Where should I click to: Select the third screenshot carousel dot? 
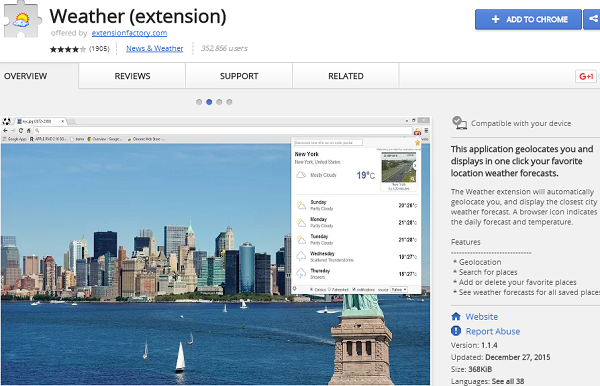tap(219, 102)
